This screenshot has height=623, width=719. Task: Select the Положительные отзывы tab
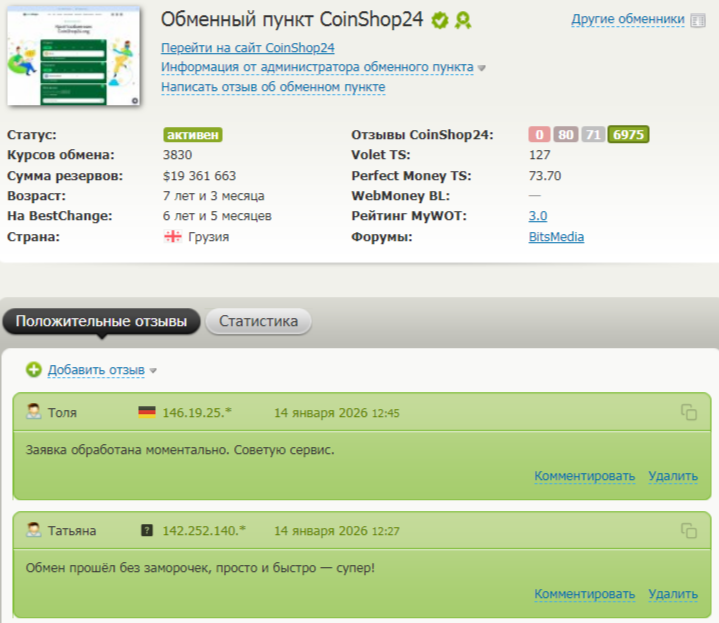(101, 322)
